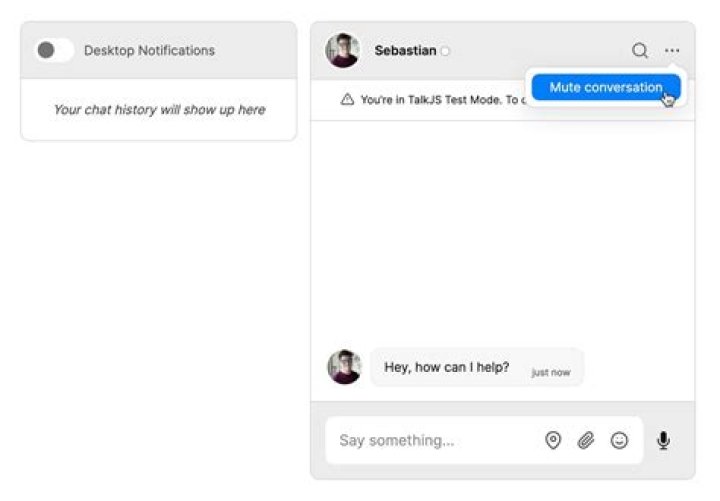Image resolution: width=720 pixels, height=501 pixels.
Task: Click the paperclip attachment icon
Action: click(586, 440)
